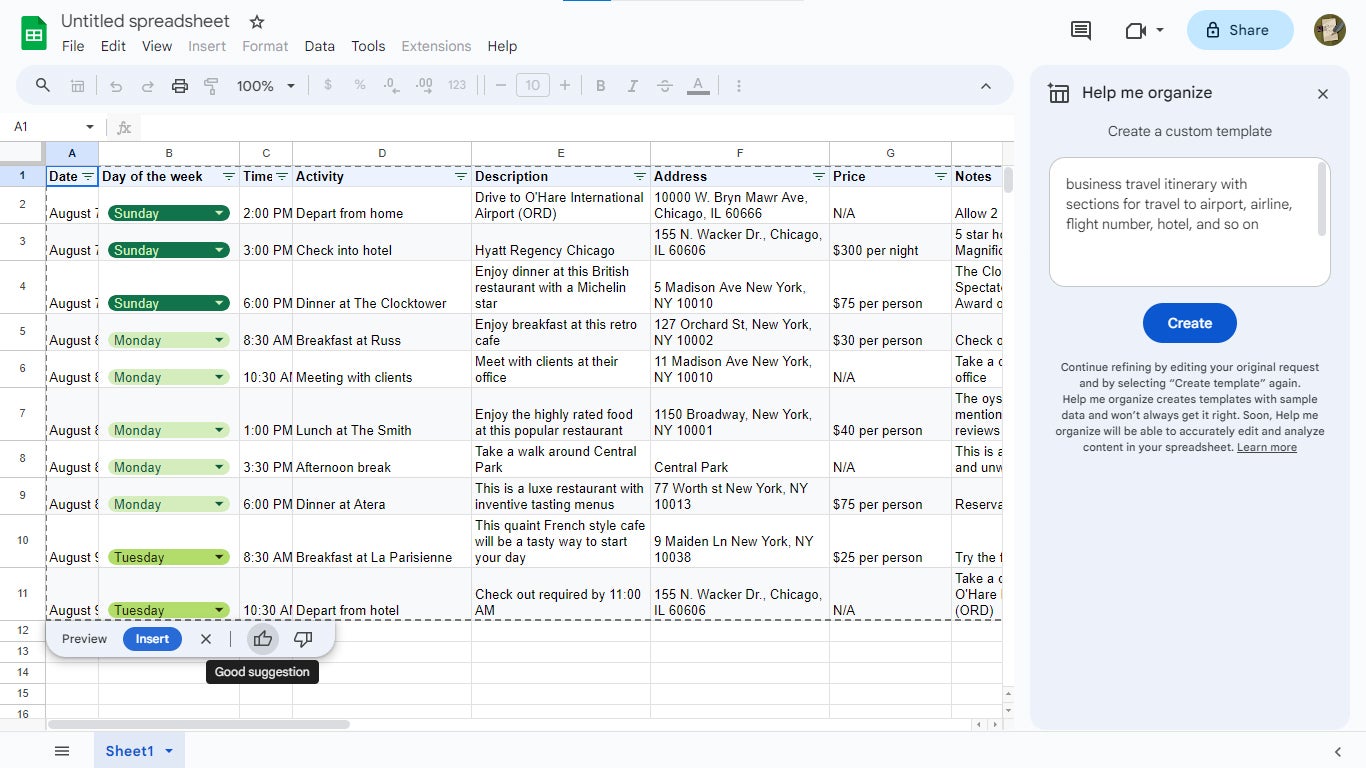Open Monday dropdown in Breakfast at Russ row
The image size is (1366, 768).
pos(219,340)
